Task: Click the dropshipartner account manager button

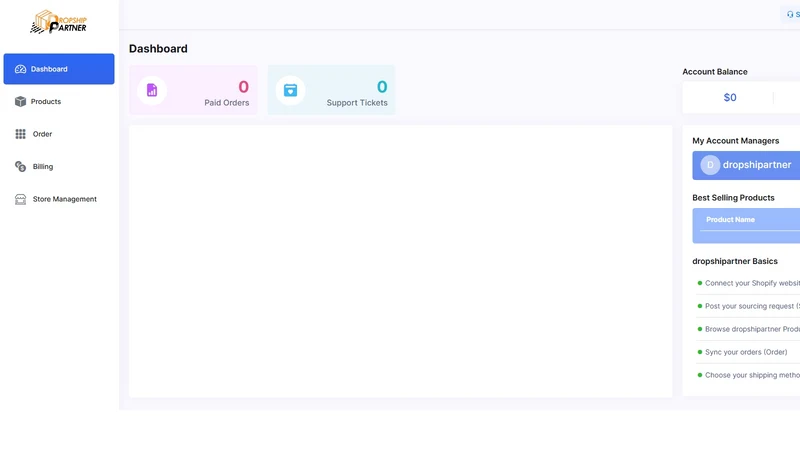Action: (x=746, y=165)
